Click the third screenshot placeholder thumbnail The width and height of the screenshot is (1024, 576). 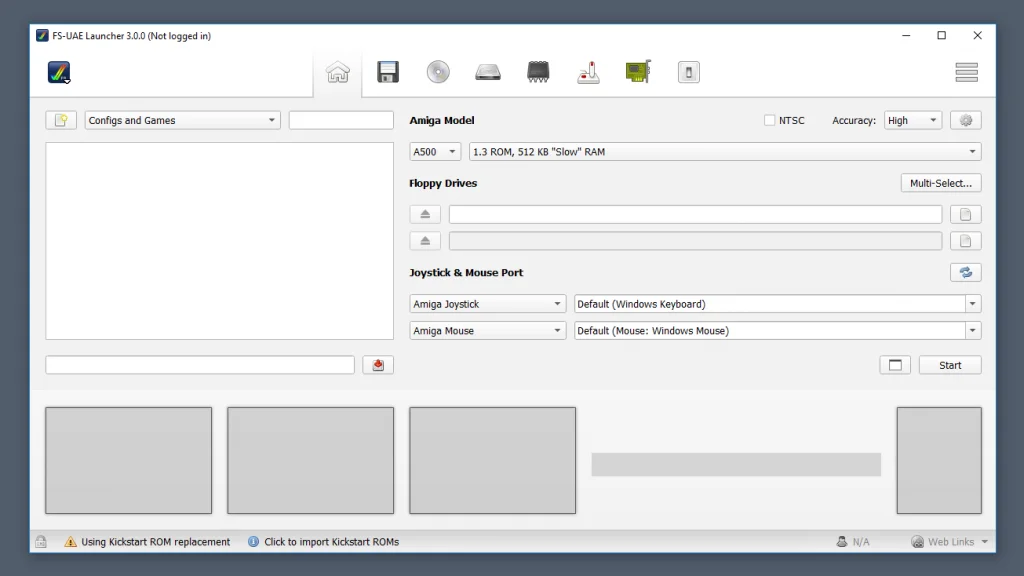coord(492,460)
